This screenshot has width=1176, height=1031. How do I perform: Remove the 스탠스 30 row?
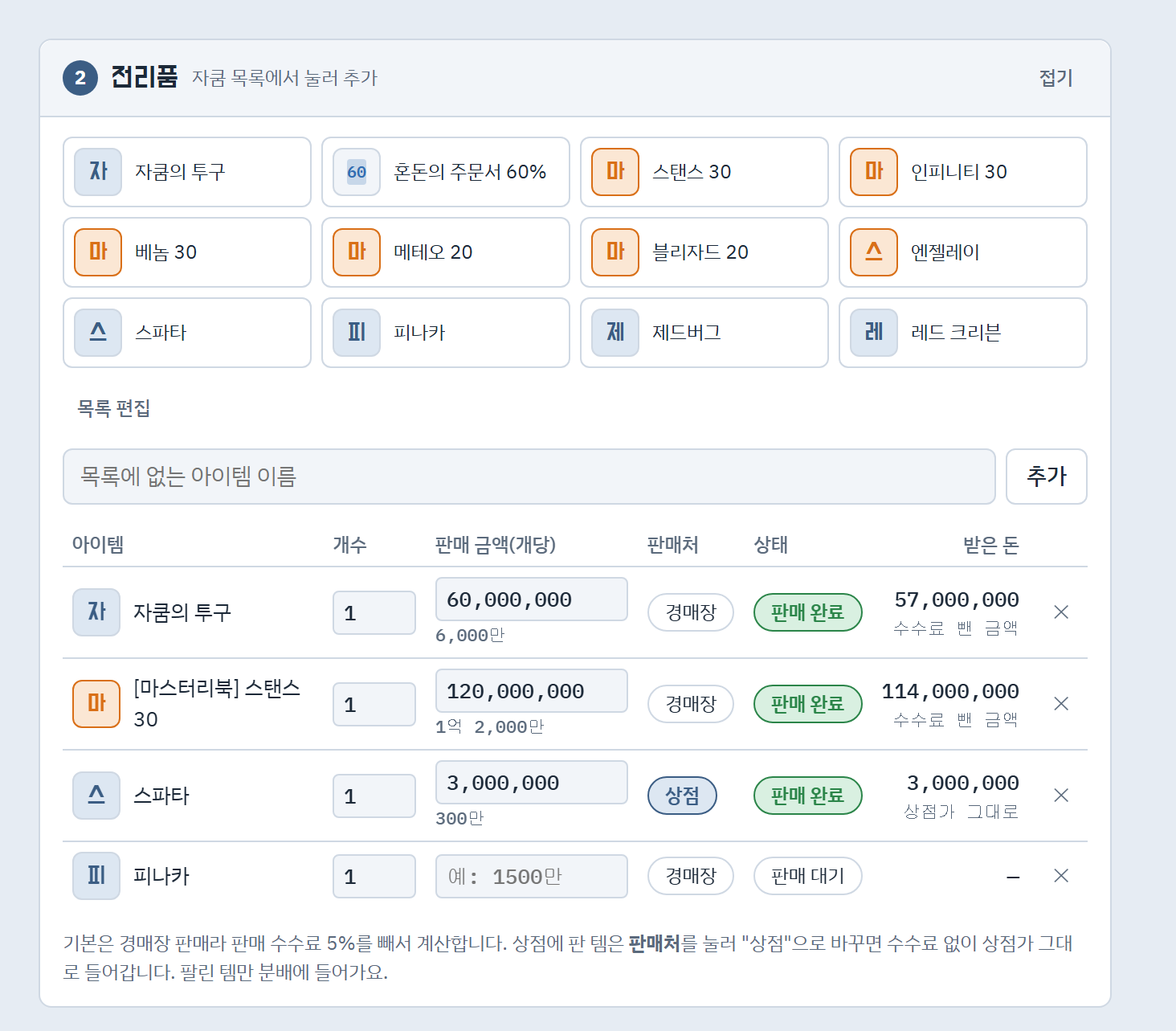point(1061,704)
